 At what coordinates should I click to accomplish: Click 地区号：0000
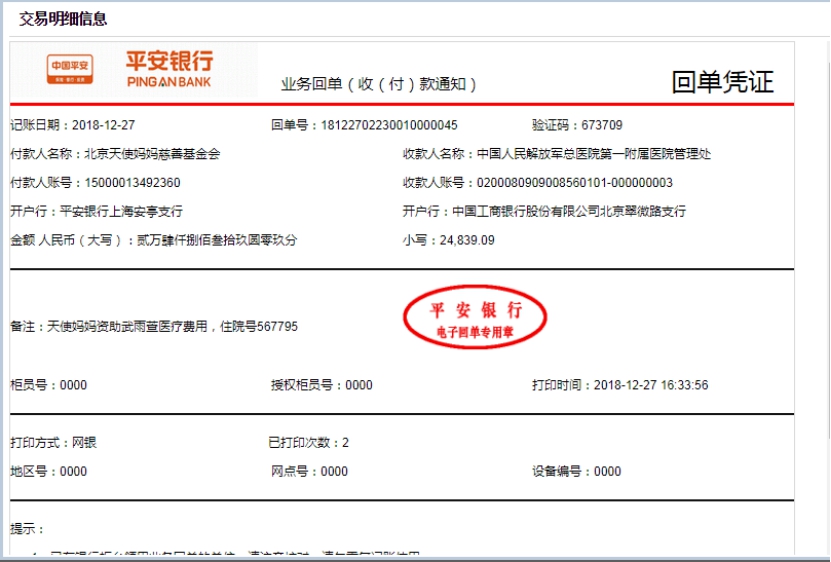(x=48, y=471)
